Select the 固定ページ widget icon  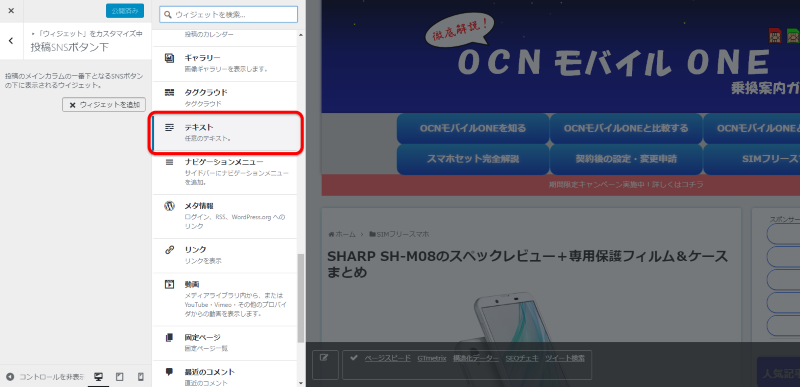pyautogui.click(x=169, y=338)
